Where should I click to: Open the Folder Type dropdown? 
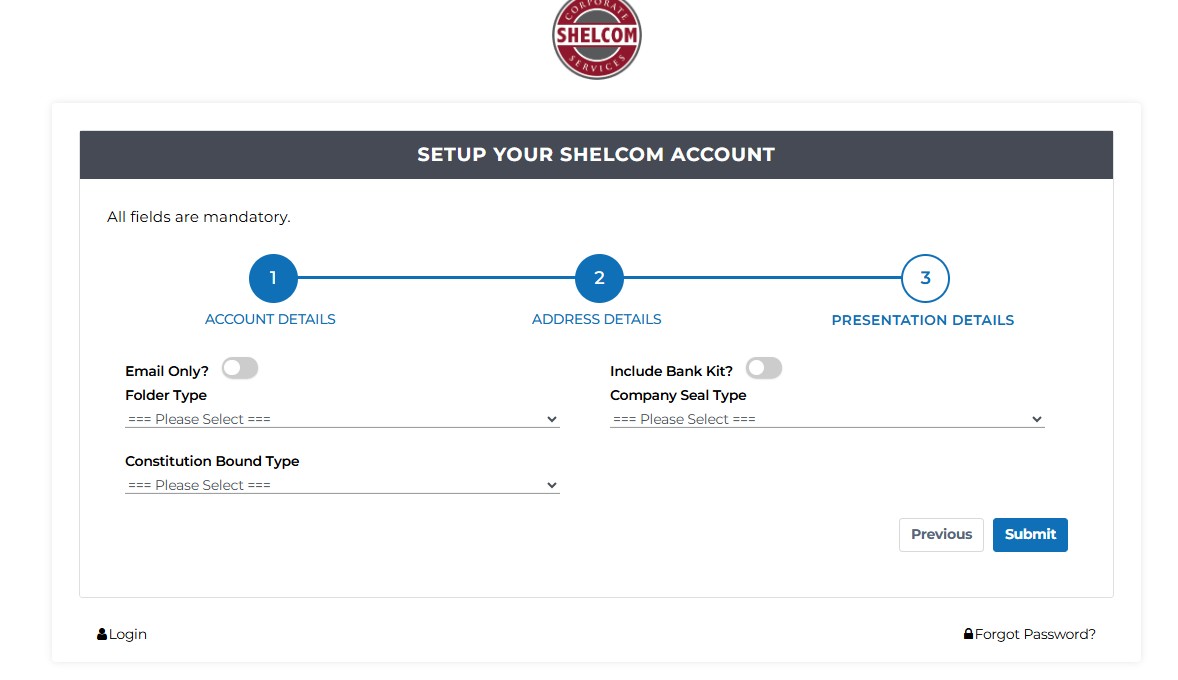(x=342, y=419)
